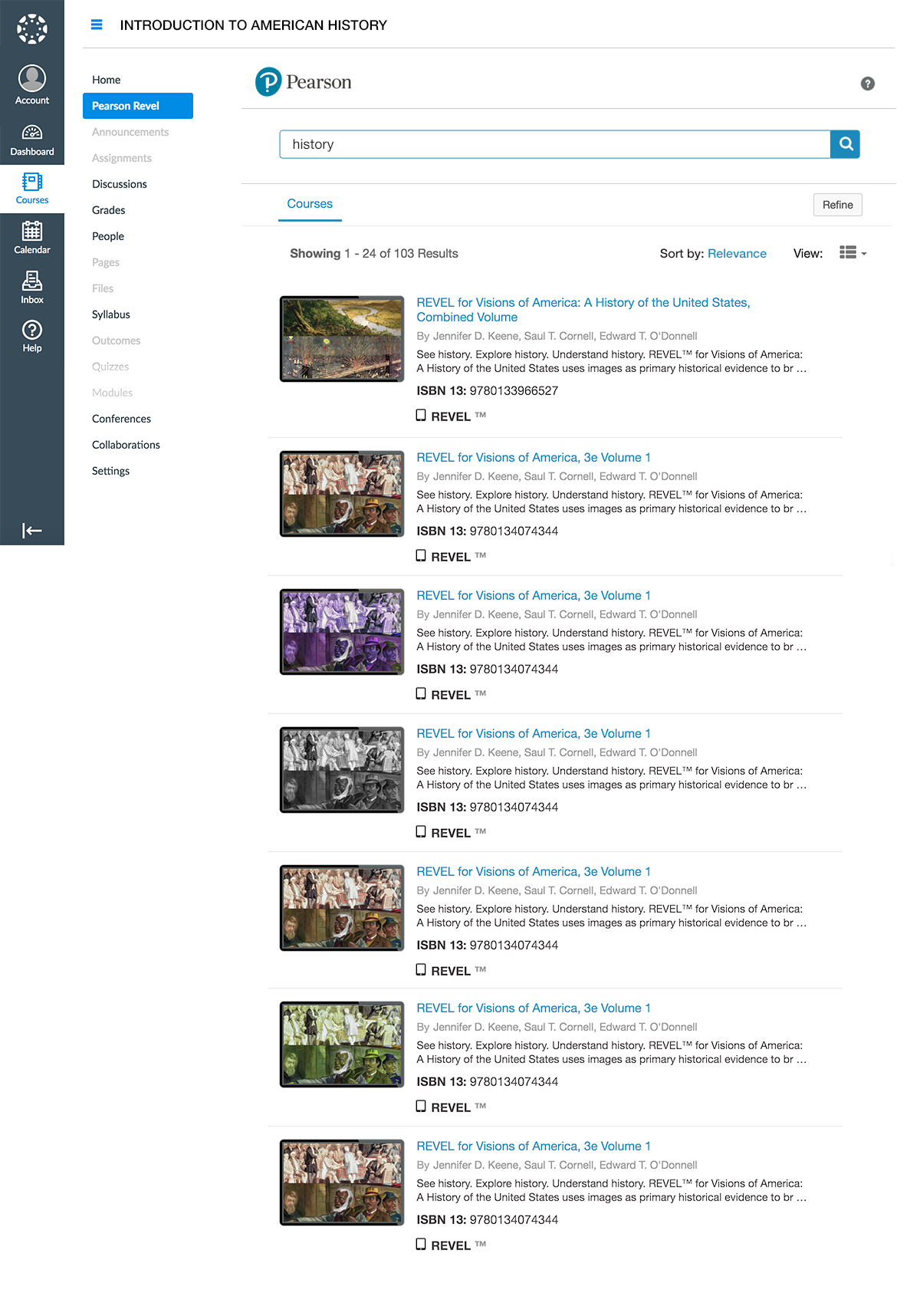The image size is (920, 1316).
Task: Open title link beside green cover
Action: point(534,1008)
